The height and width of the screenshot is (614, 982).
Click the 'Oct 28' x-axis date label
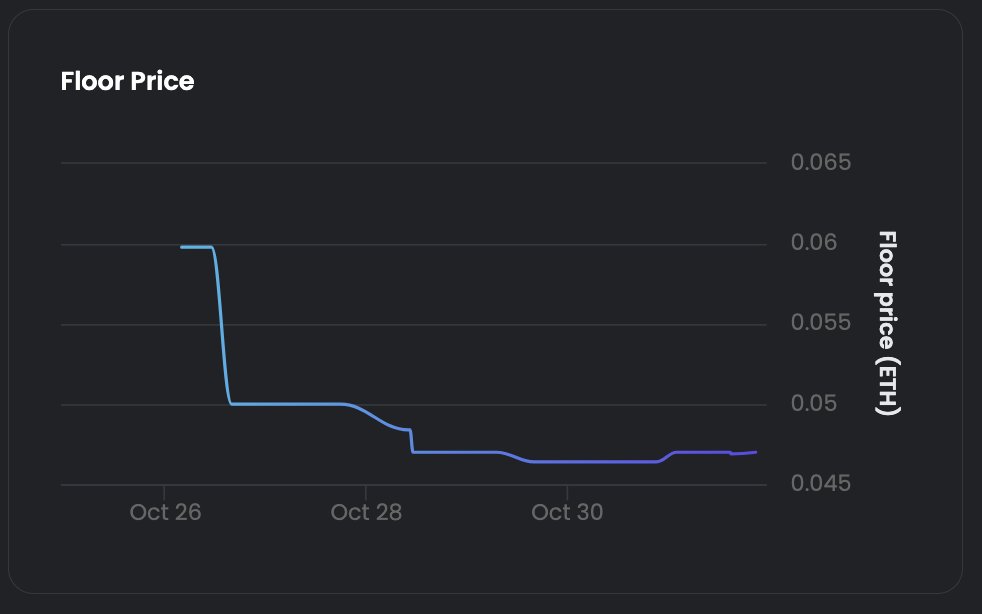tap(366, 513)
